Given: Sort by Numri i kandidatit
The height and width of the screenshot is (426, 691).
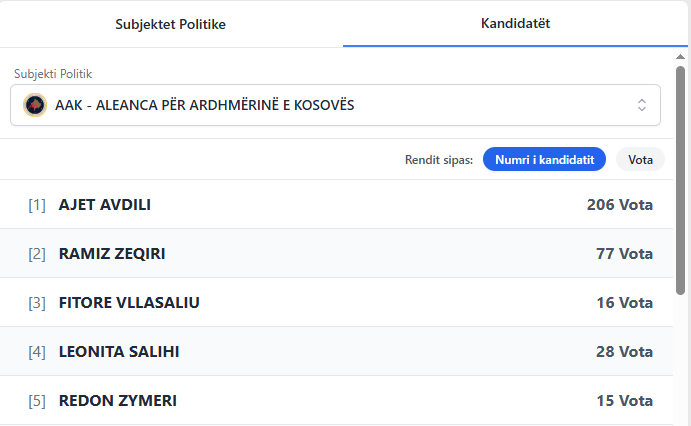Looking at the screenshot, I should pos(544,159).
